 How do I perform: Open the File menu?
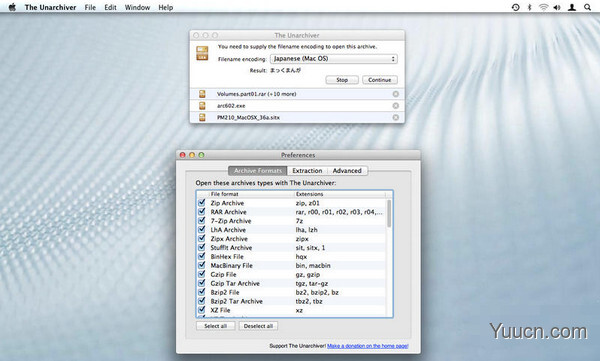90,7
